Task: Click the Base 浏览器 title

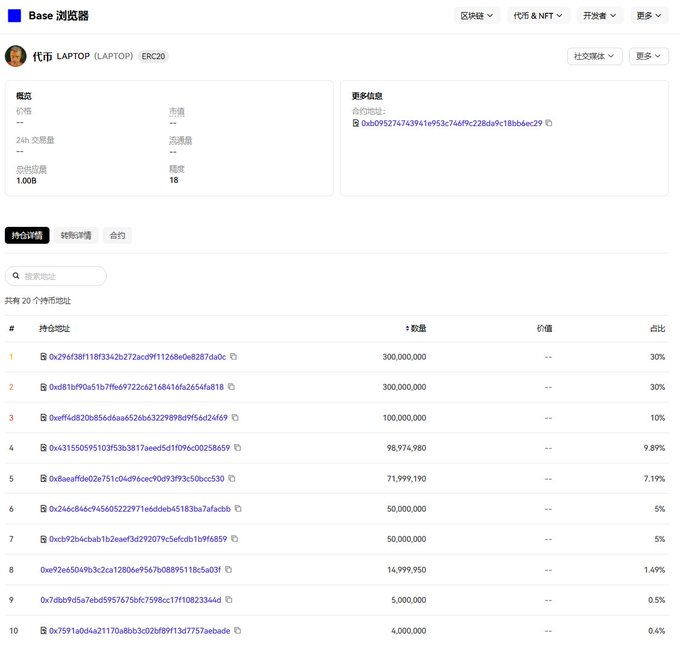Action: tap(59, 16)
